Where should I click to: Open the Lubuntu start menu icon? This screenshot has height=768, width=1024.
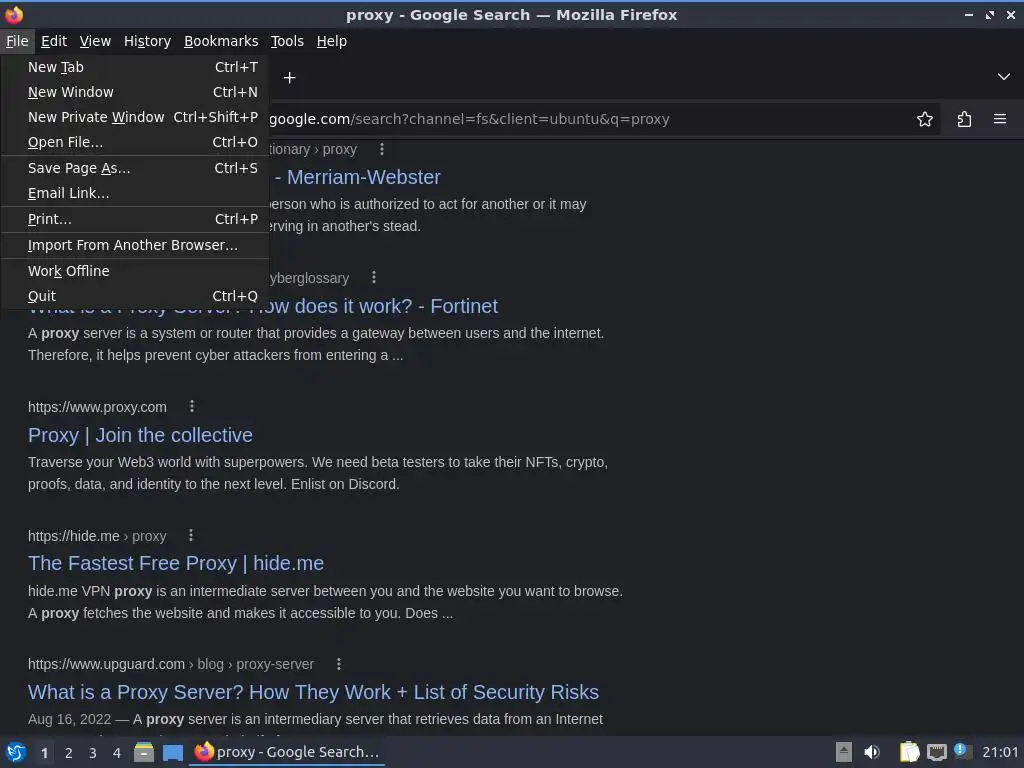[x=16, y=752]
